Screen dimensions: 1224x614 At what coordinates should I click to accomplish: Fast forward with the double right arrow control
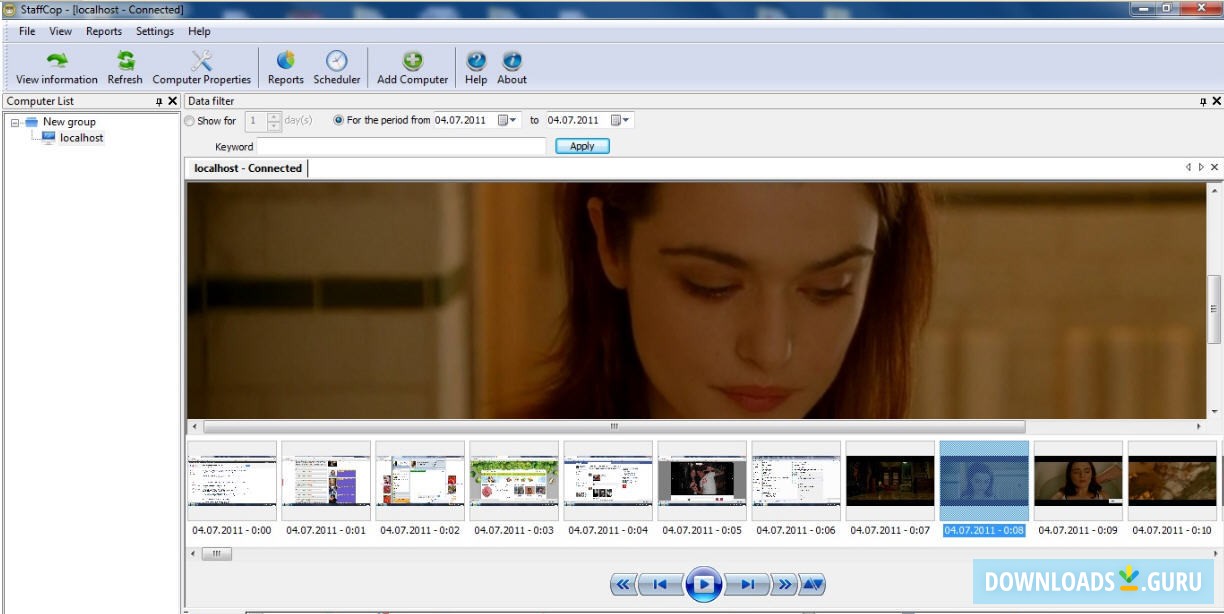[784, 584]
